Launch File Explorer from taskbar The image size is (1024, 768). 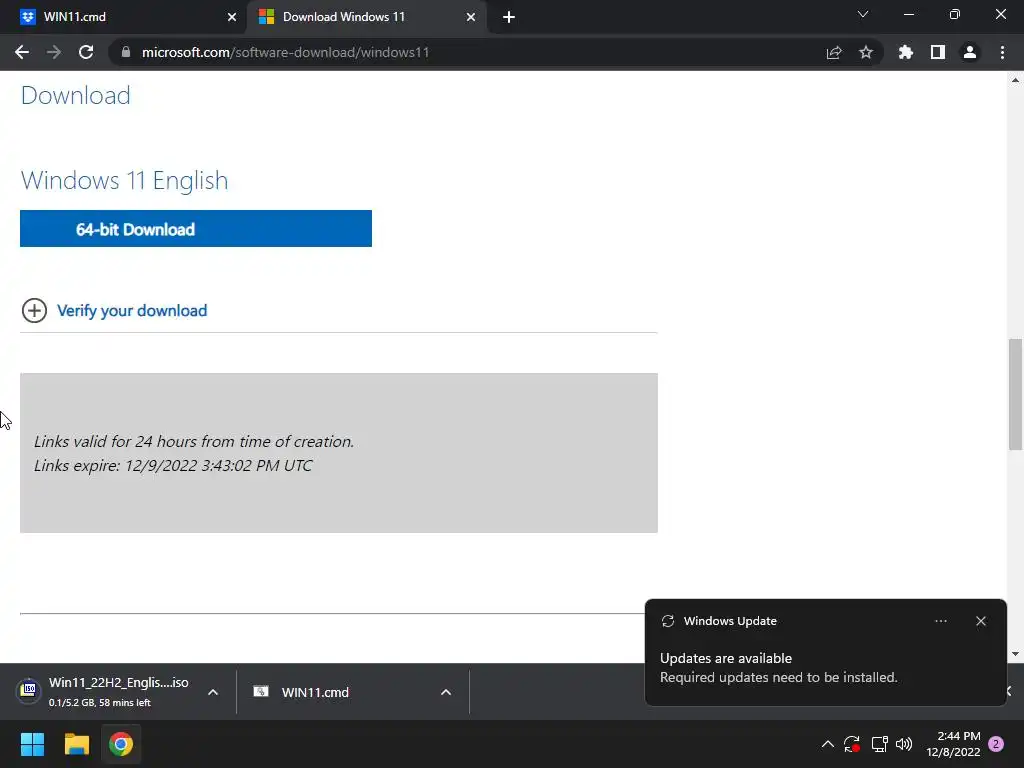76,744
